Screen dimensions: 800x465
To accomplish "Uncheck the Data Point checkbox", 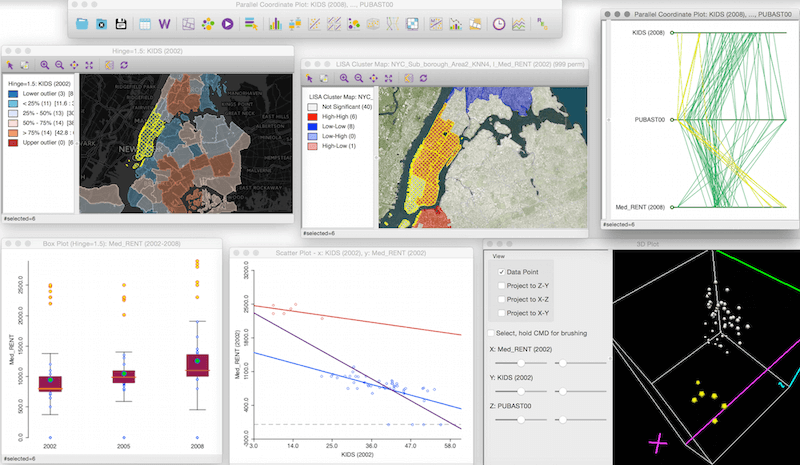I will tap(501, 271).
